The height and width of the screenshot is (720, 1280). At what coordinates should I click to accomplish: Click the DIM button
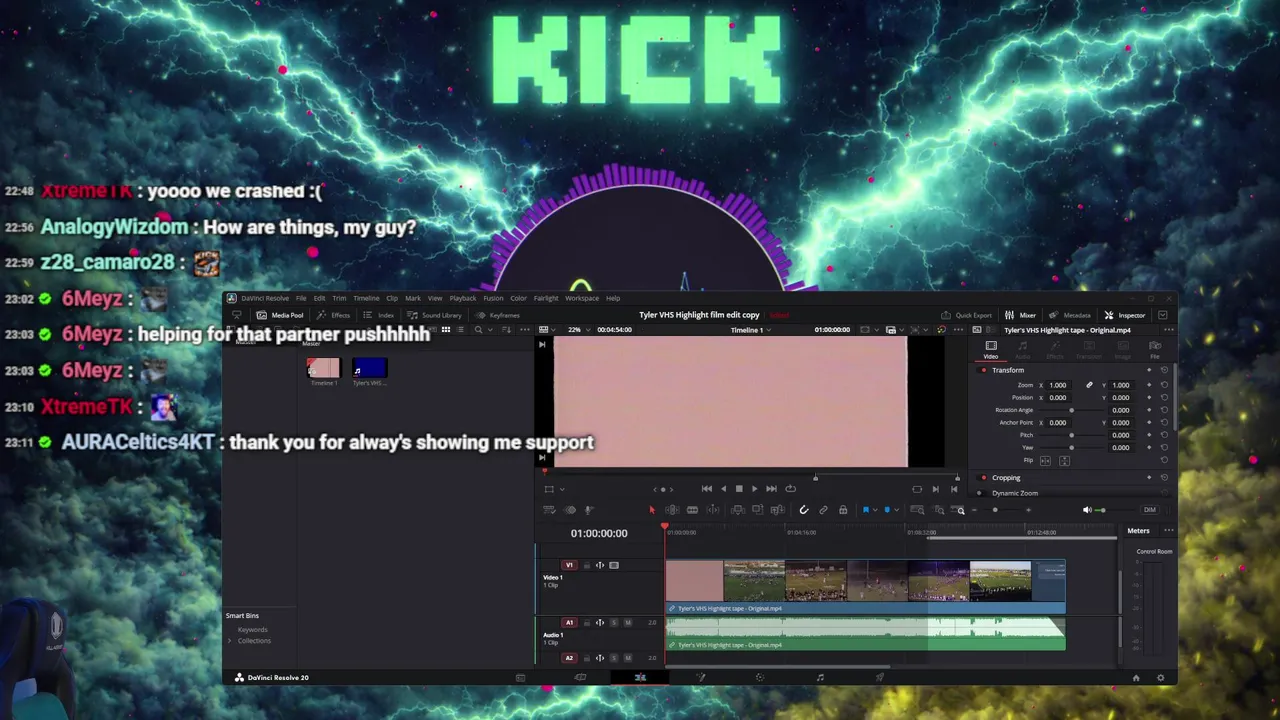[1149, 510]
